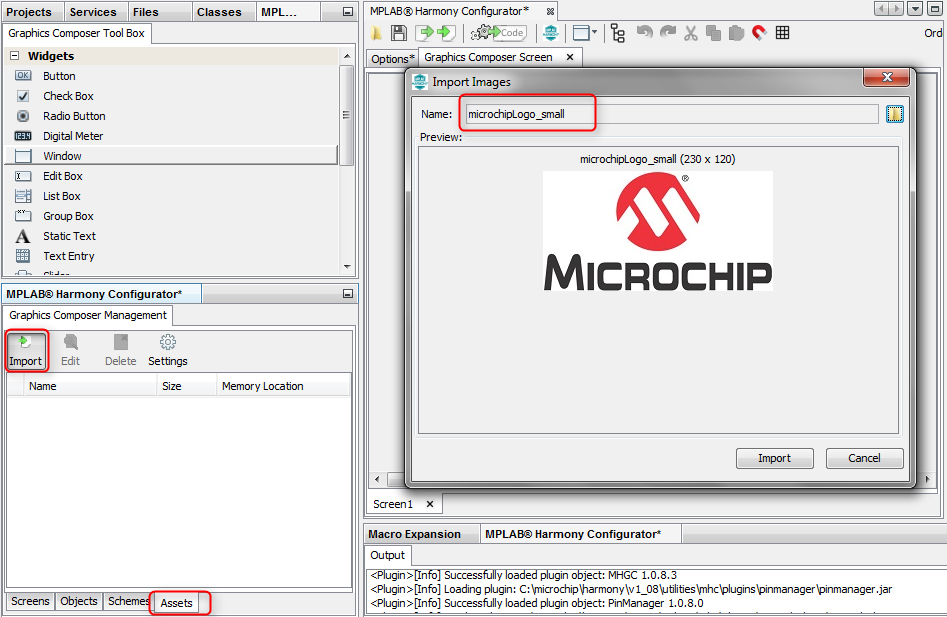Switch to the Services tab

point(93,12)
